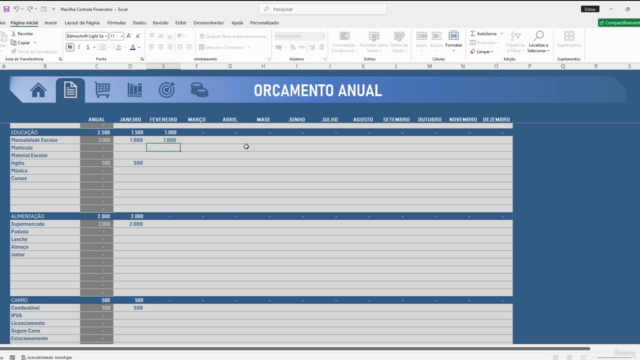
Task: Switch to the Inserir ribbon tab
Action: point(51,23)
